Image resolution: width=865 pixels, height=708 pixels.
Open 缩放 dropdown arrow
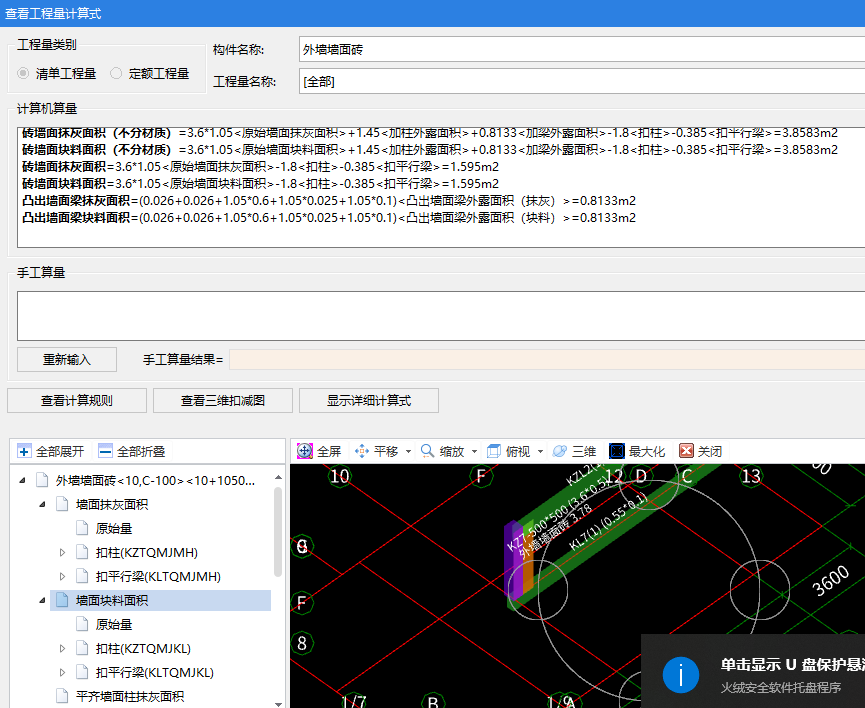474,451
